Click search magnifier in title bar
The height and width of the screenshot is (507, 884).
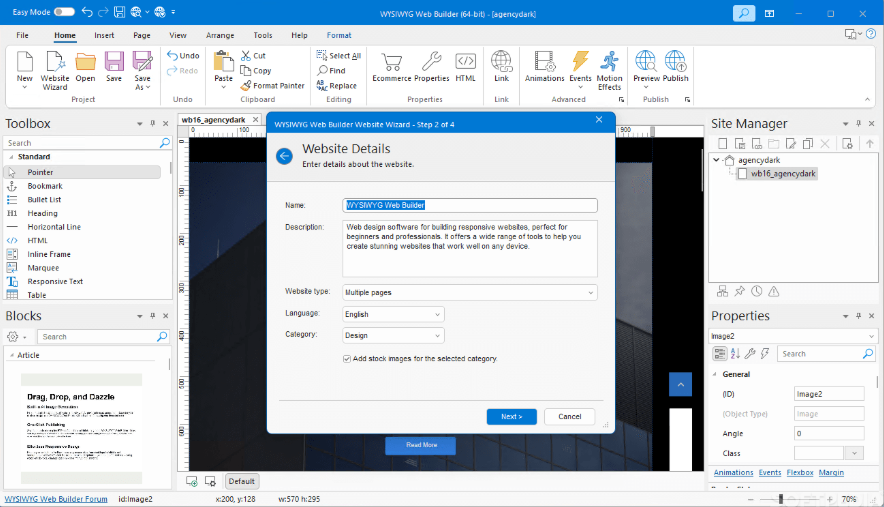(744, 13)
